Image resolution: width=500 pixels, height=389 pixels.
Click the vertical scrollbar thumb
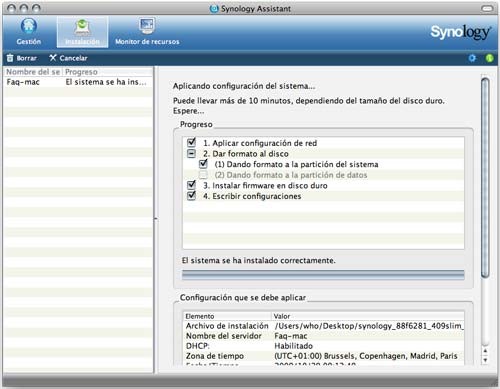[485, 177]
